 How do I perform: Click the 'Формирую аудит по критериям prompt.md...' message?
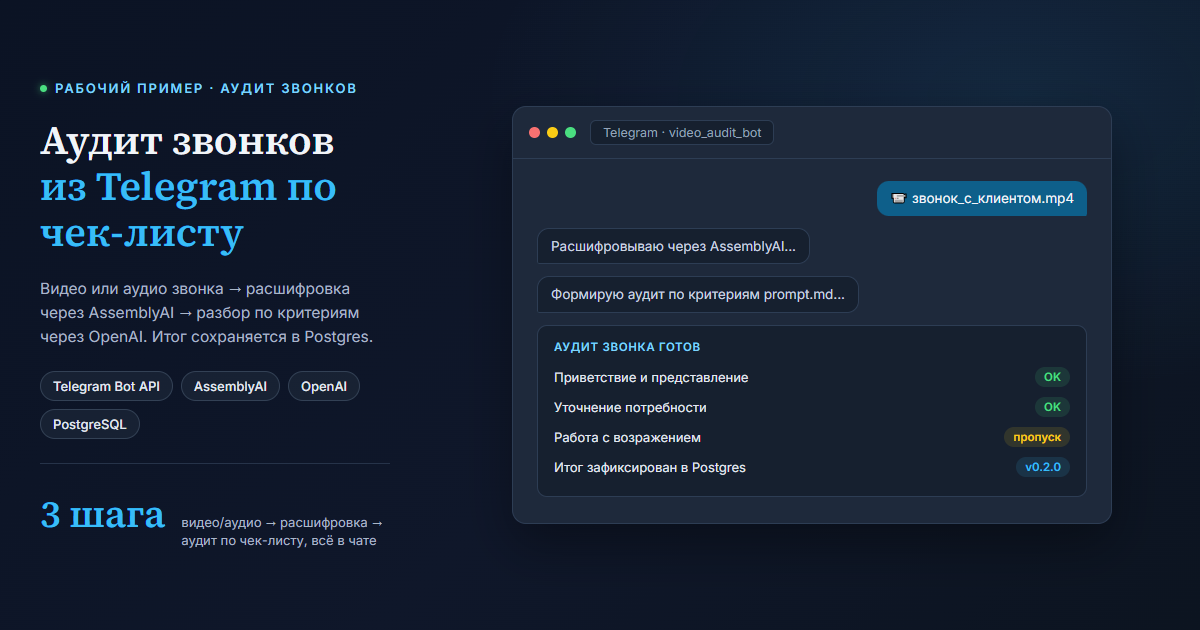(698, 295)
